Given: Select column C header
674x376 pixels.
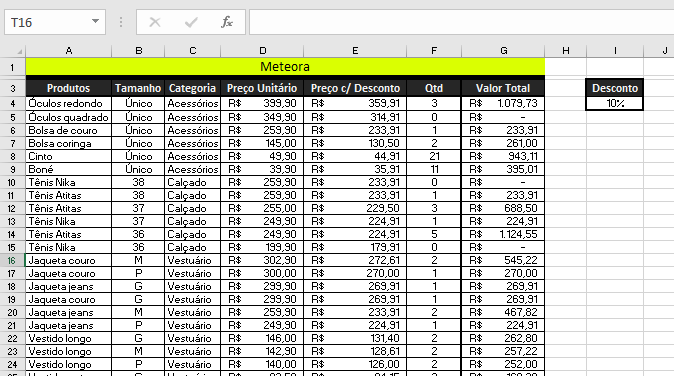Looking at the screenshot, I should [x=193, y=51].
